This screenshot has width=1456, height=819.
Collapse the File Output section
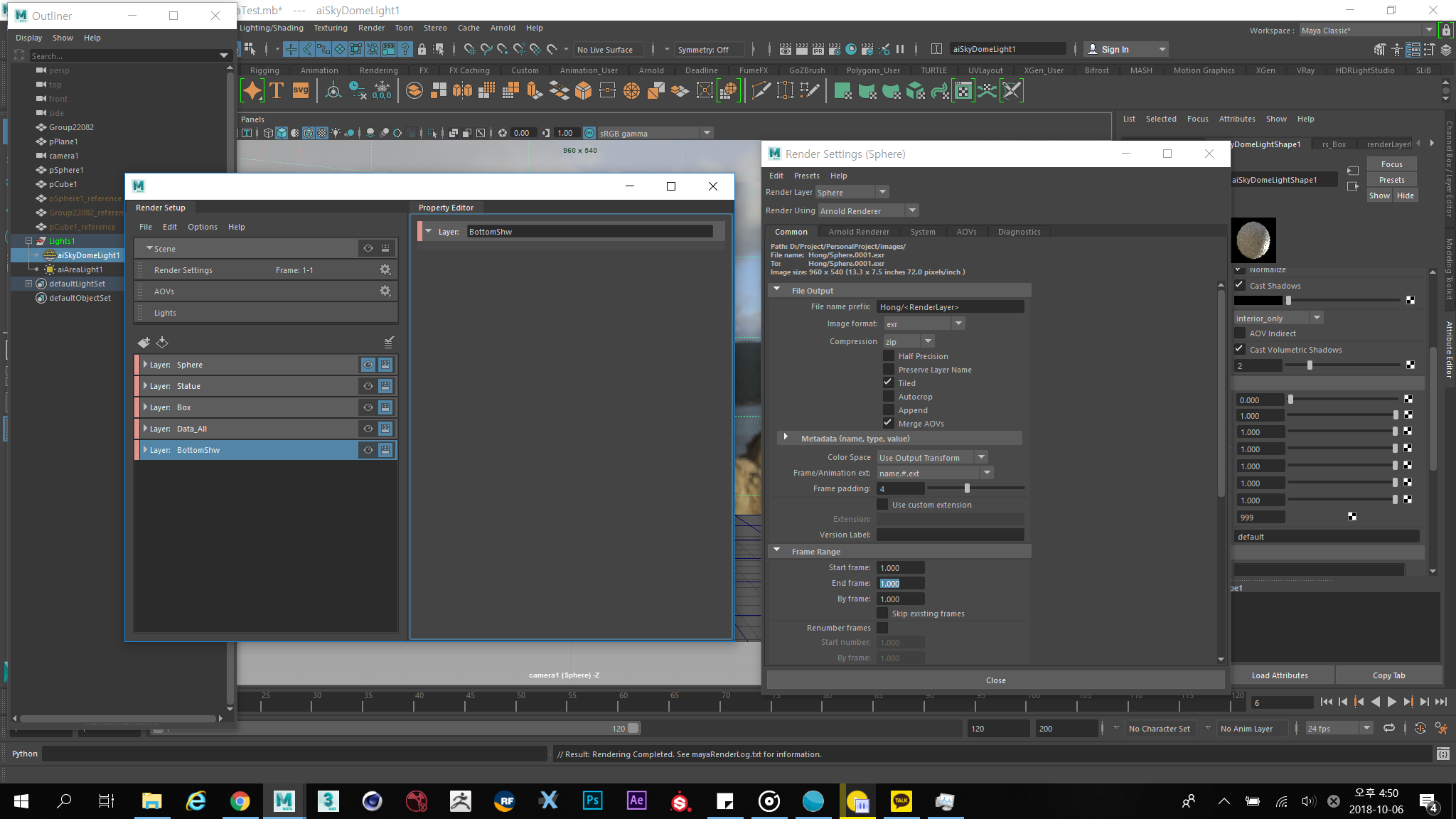click(778, 290)
